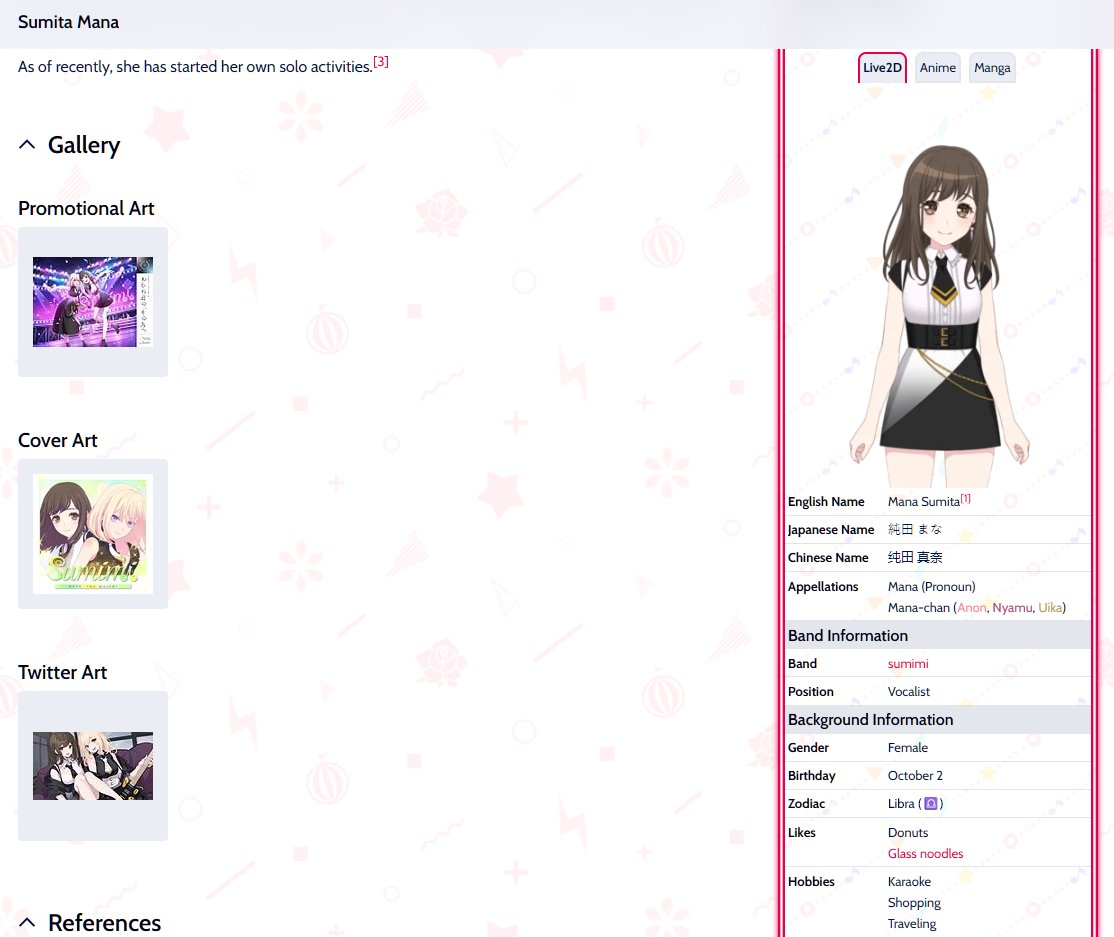
Task: Open the Anon character link
Action: click(972, 607)
